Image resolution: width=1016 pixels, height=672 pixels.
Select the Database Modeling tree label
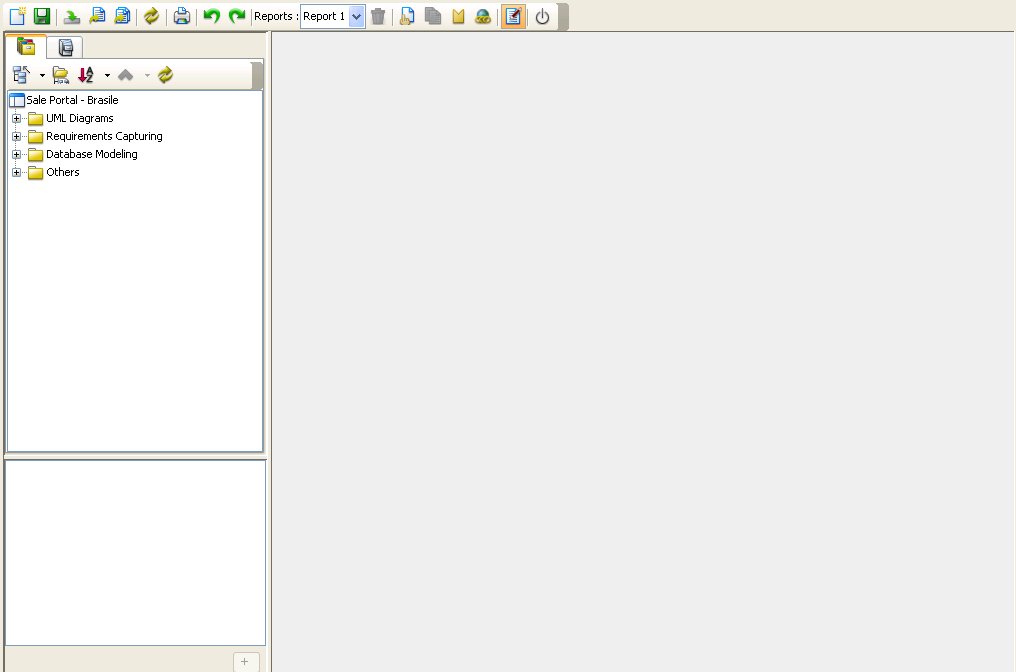(x=92, y=154)
